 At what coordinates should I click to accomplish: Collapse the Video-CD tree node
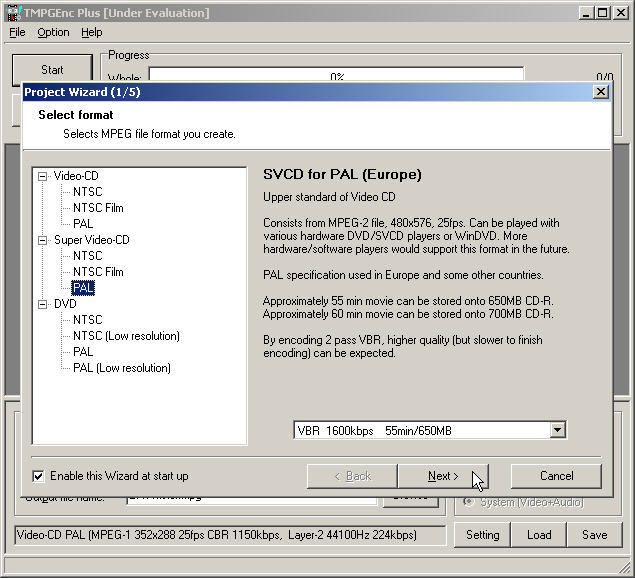pos(43,176)
